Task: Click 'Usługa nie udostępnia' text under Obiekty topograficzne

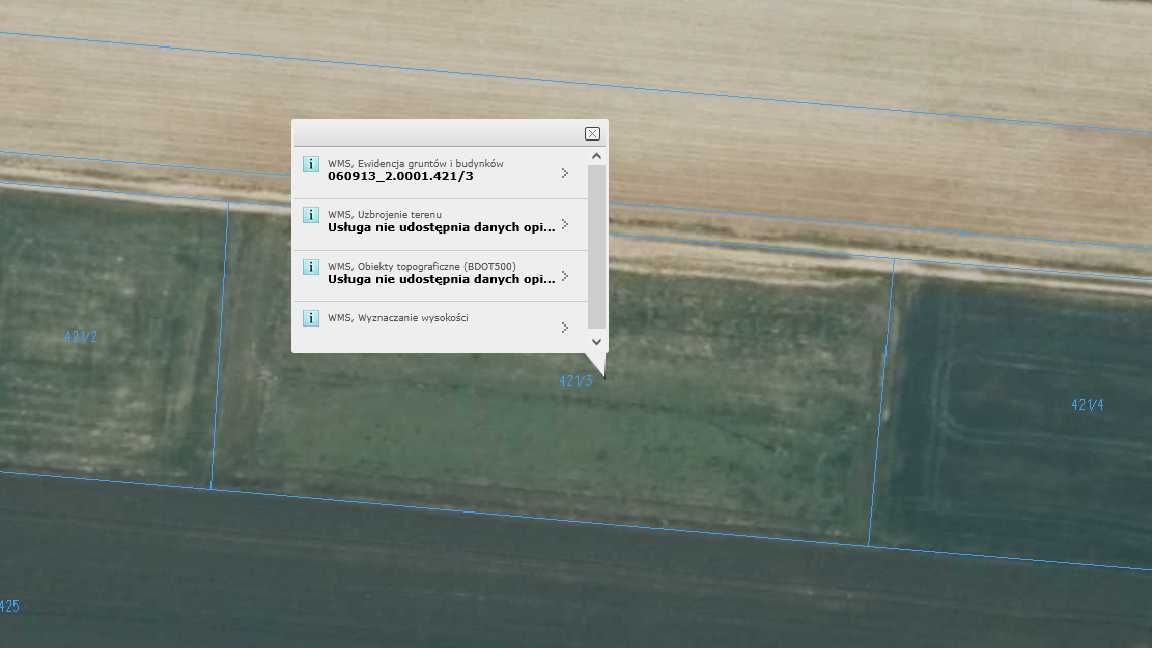Action: pyautogui.click(x=442, y=278)
